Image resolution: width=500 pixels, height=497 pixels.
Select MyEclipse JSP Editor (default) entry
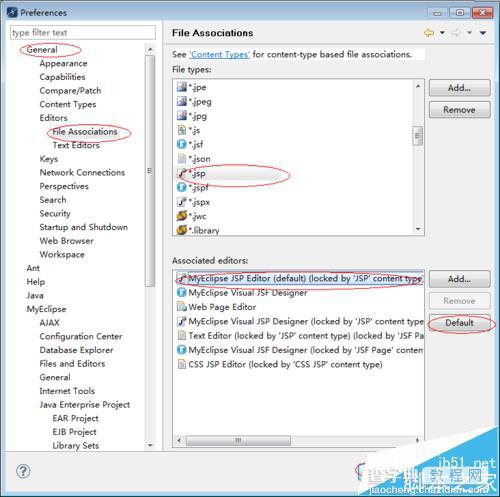pos(299,278)
